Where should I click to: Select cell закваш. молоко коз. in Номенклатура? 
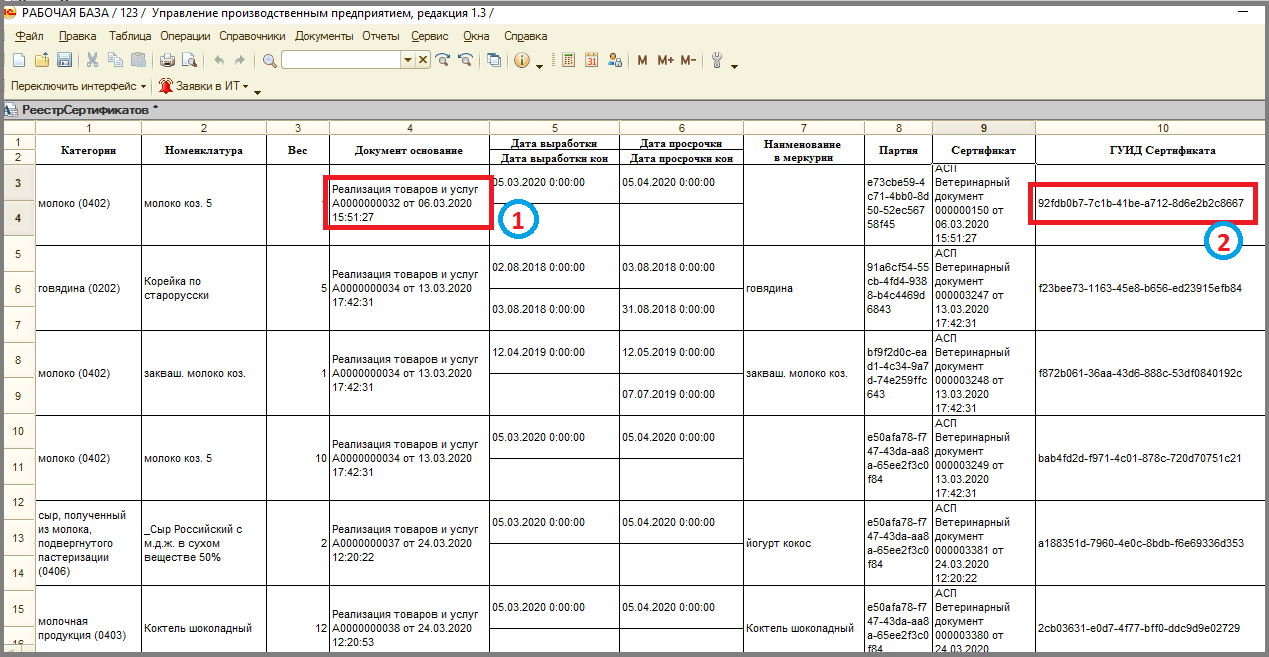(204, 373)
